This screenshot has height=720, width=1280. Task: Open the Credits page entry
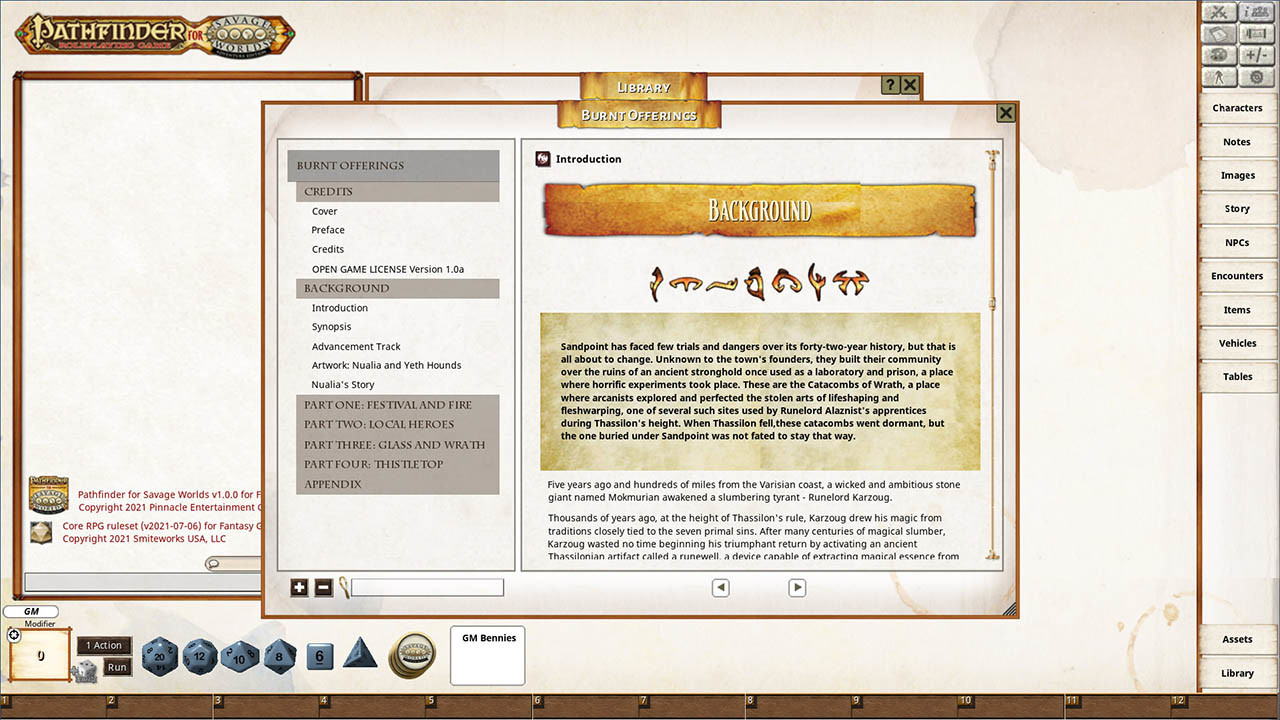pos(328,249)
